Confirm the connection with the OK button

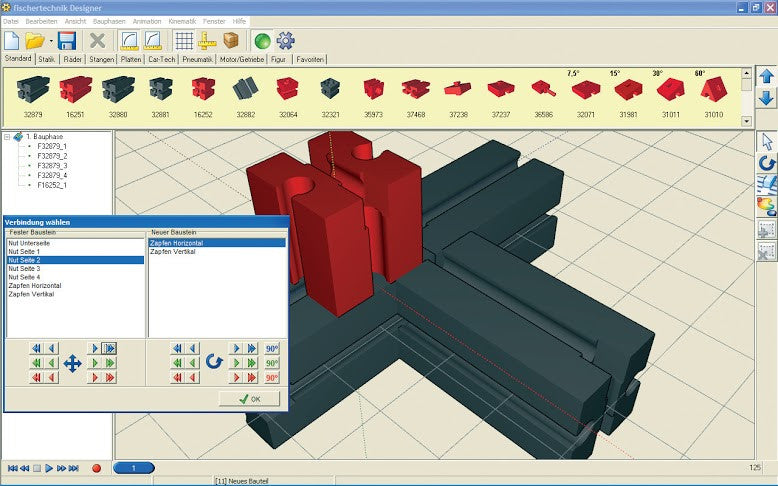pyautogui.click(x=248, y=398)
